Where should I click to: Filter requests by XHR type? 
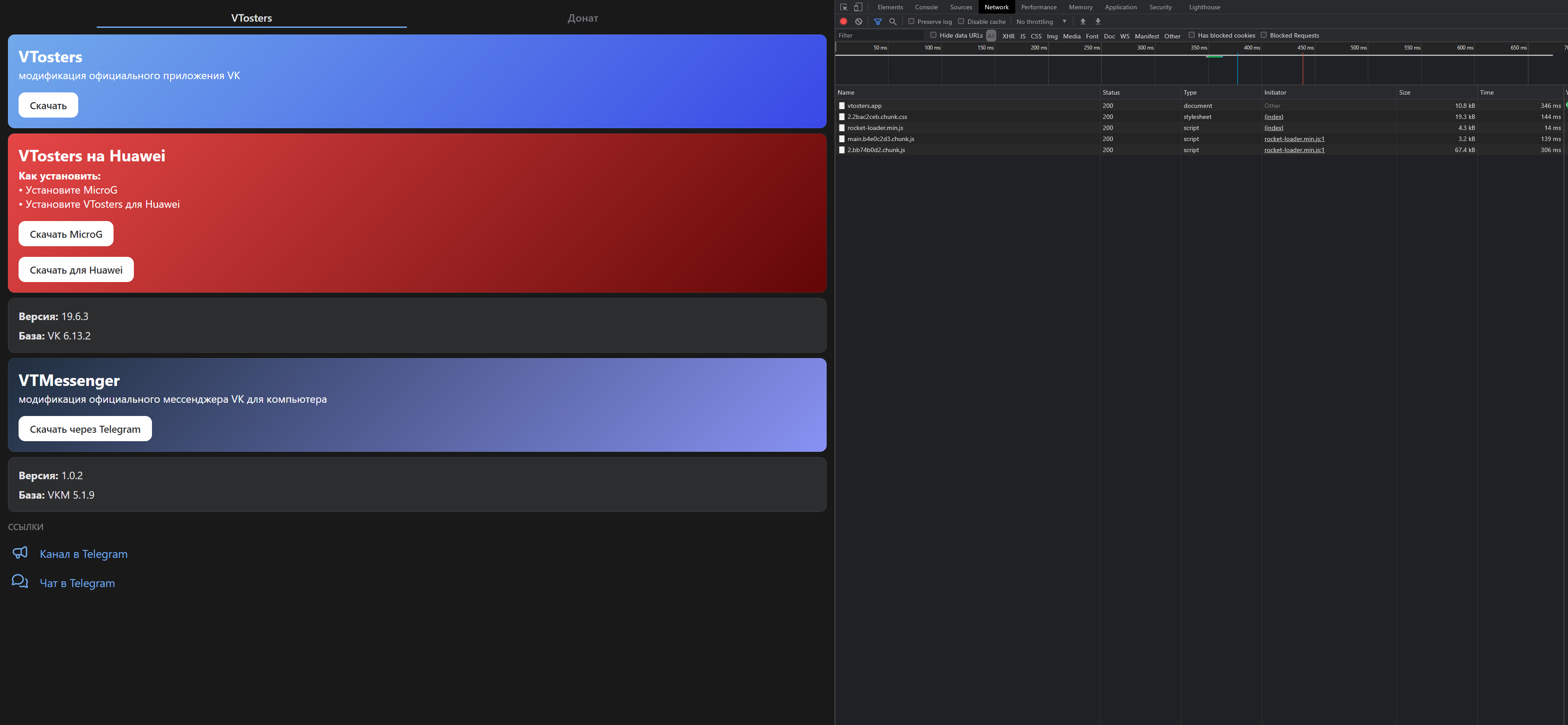pyautogui.click(x=1008, y=36)
